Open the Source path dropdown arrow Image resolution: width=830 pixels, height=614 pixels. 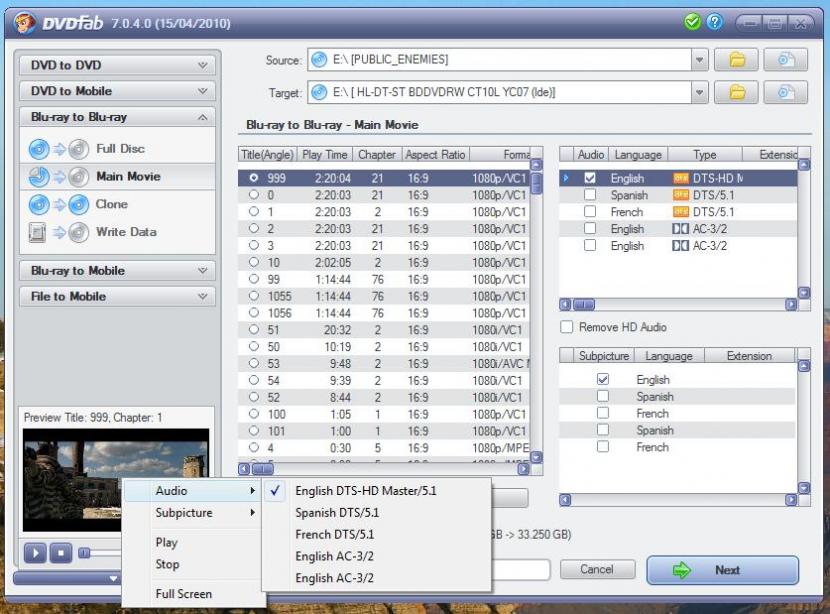pyautogui.click(x=699, y=60)
